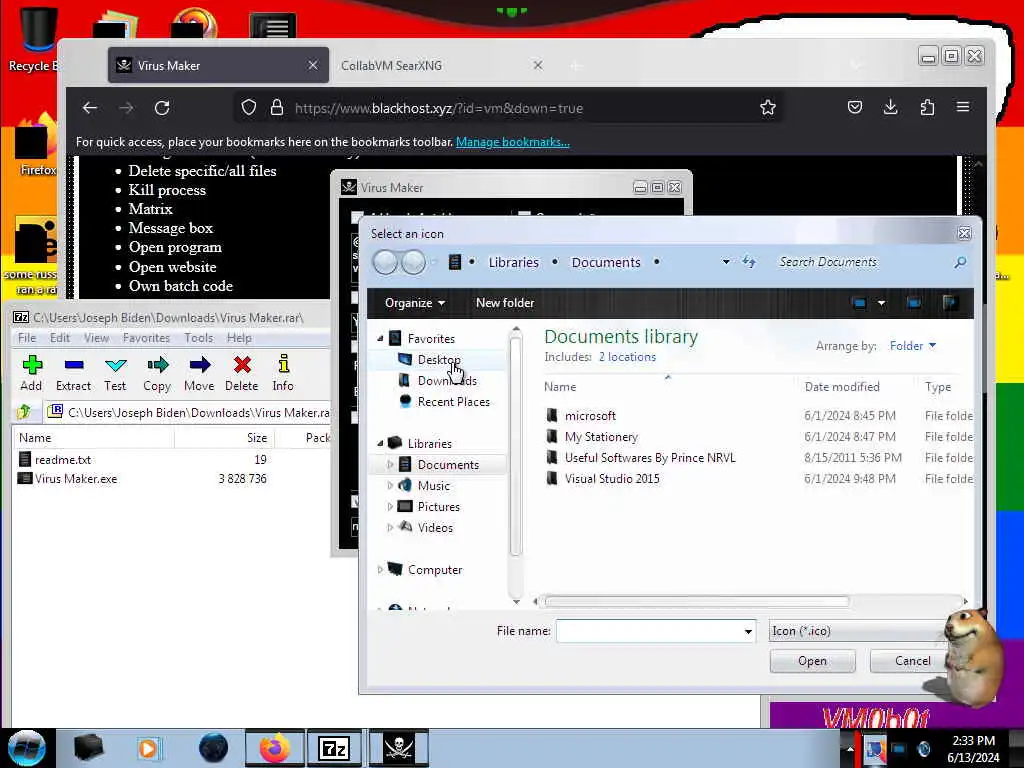Screen dimensions: 1024x768
Task: Open the change view dropdown arrow
Action: click(x=881, y=303)
